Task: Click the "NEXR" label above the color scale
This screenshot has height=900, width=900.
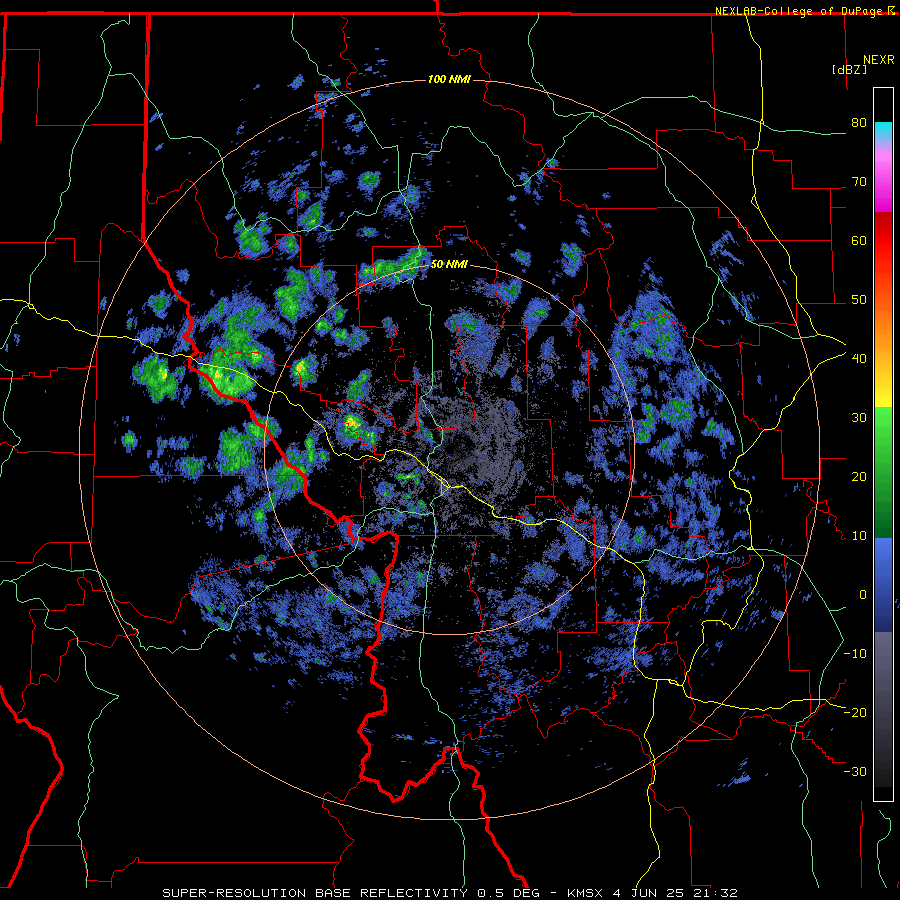Action: [x=879, y=60]
